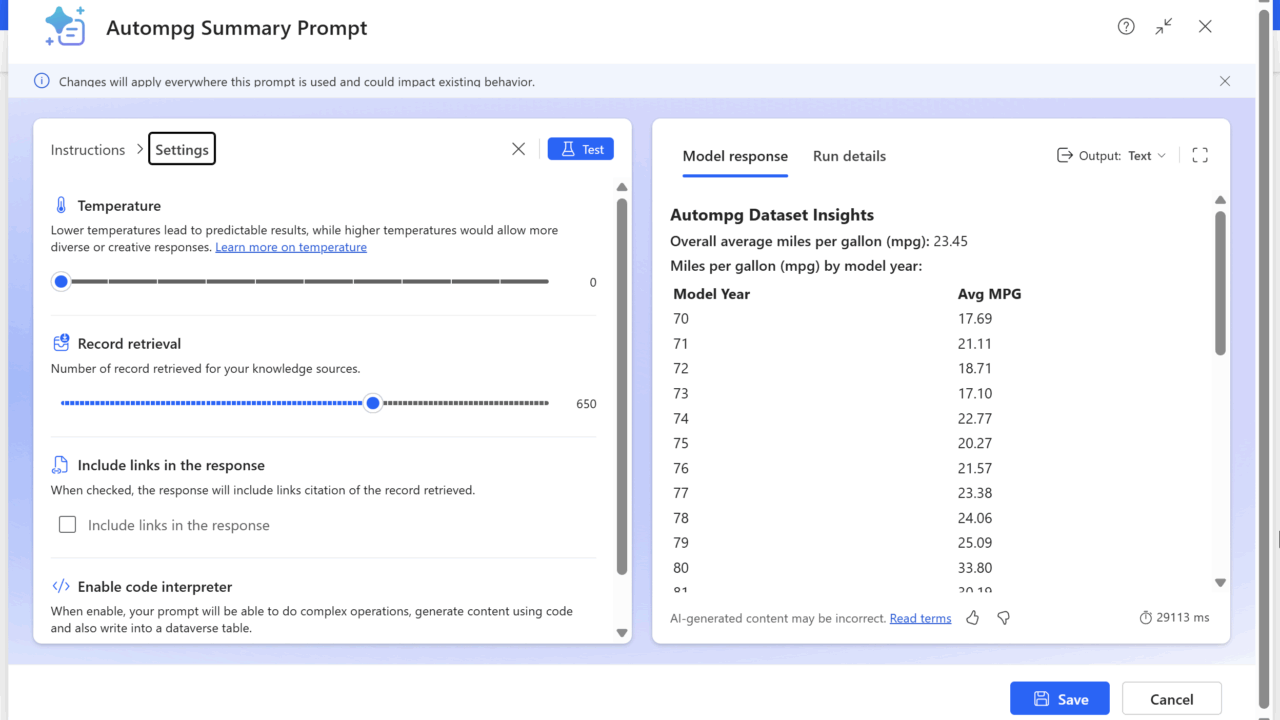Open the Output: Text dropdown
Viewport: 1280px width, 720px height.
[x=1112, y=156]
